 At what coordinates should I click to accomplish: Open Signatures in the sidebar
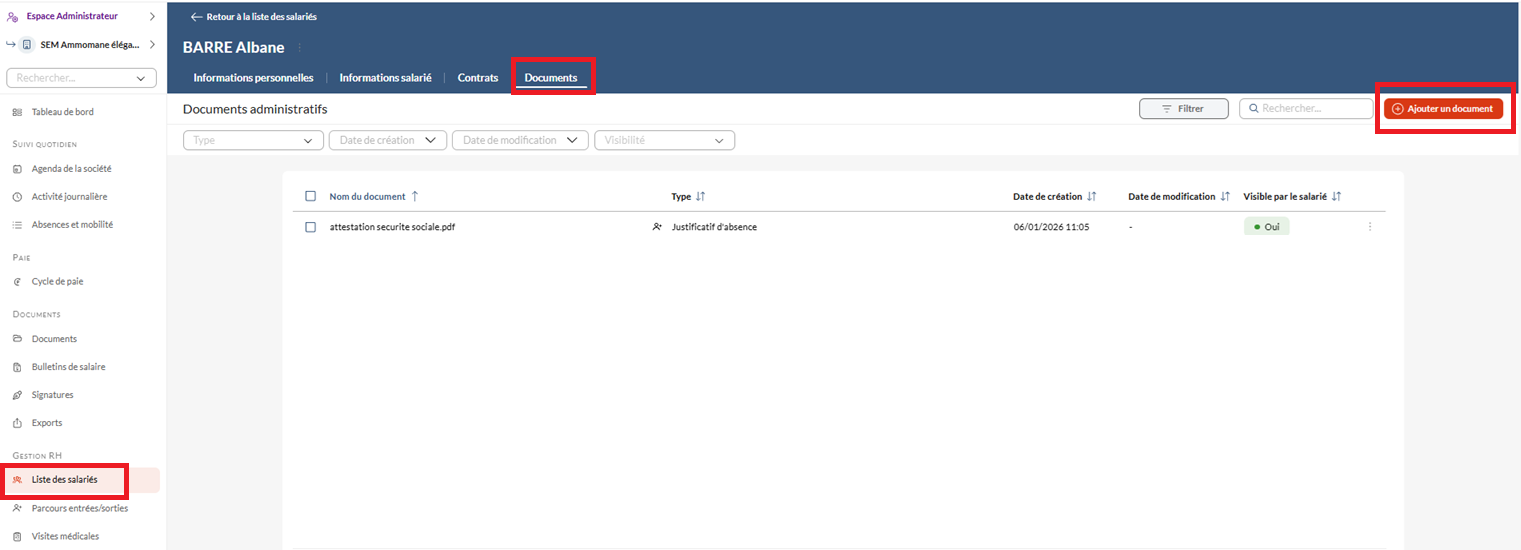(x=52, y=395)
